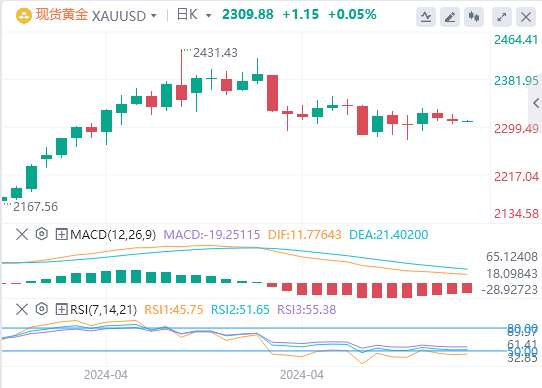
Task: Switch chart type via candlestick icon
Action: tap(474, 16)
